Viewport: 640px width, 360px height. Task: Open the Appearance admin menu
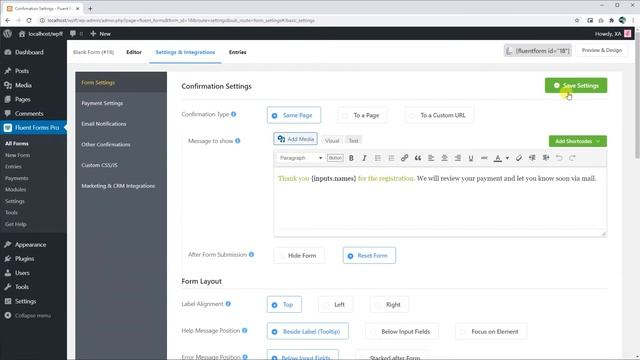tap(33, 244)
